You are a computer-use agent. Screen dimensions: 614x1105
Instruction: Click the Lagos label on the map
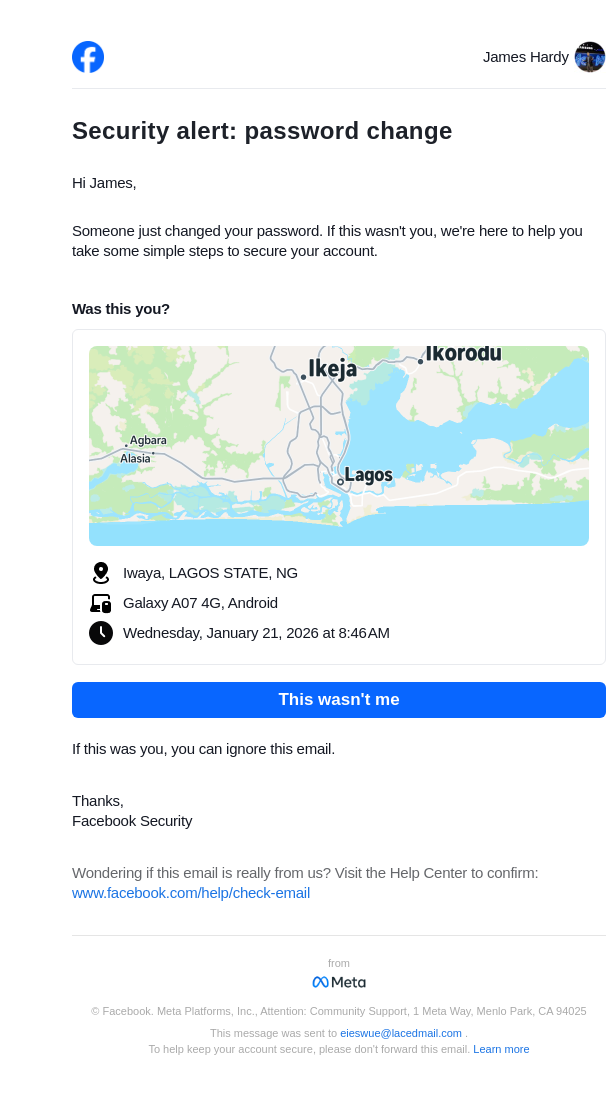pyautogui.click(x=368, y=475)
